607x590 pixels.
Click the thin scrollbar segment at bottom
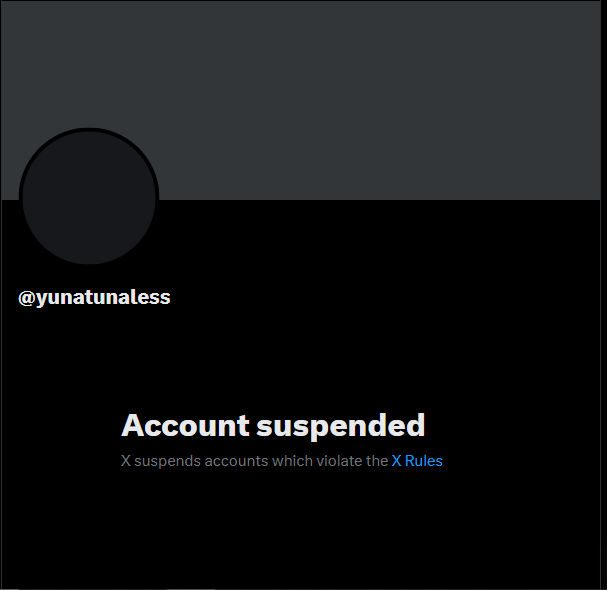tap(191, 589)
